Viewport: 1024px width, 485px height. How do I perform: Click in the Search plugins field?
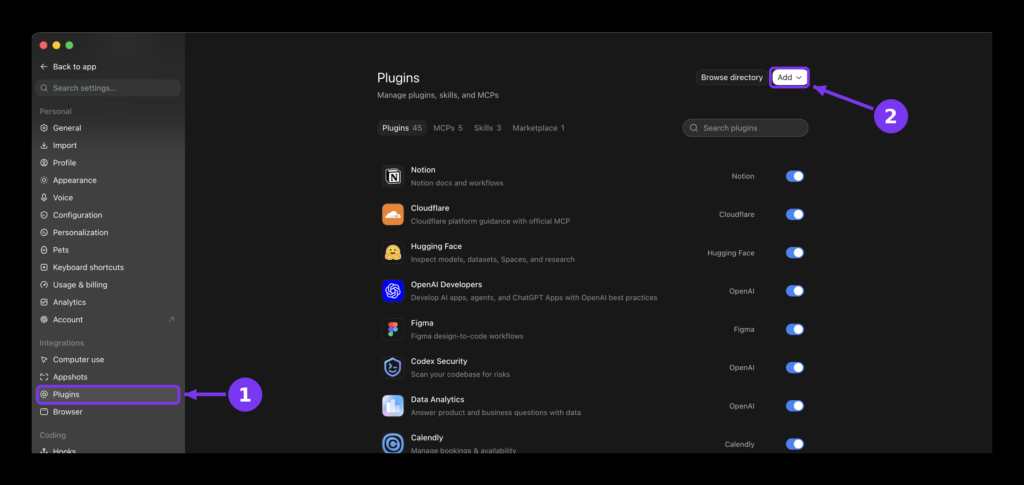coord(745,128)
